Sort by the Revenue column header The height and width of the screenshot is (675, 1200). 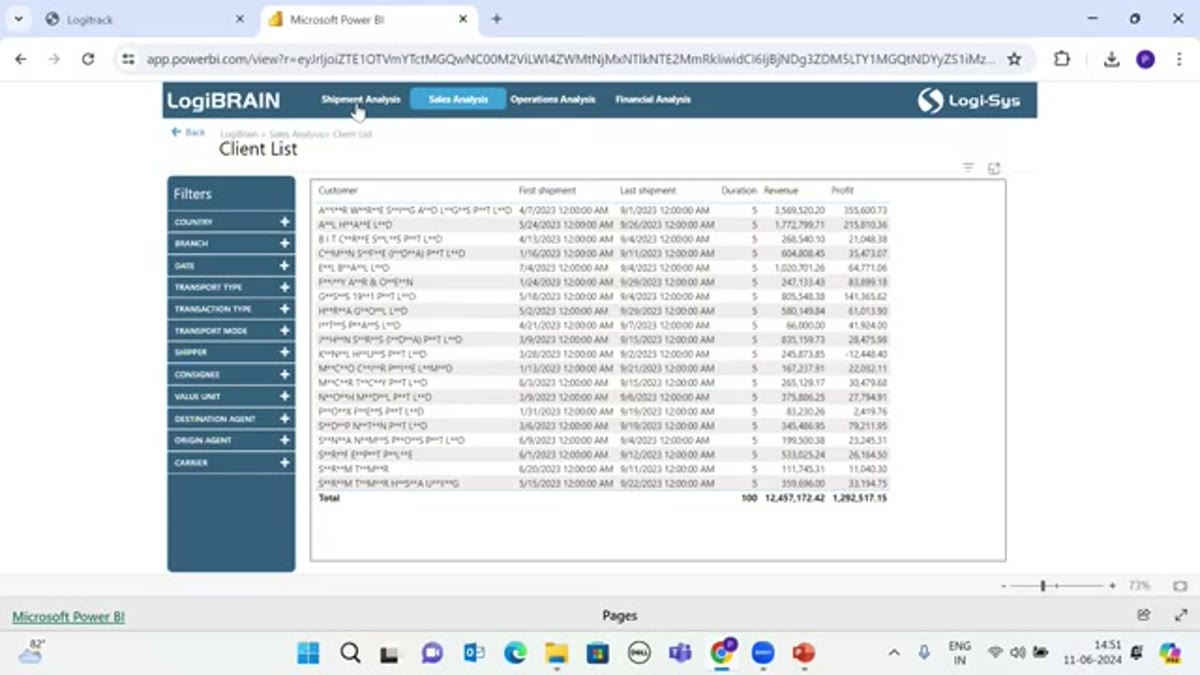[x=781, y=190]
